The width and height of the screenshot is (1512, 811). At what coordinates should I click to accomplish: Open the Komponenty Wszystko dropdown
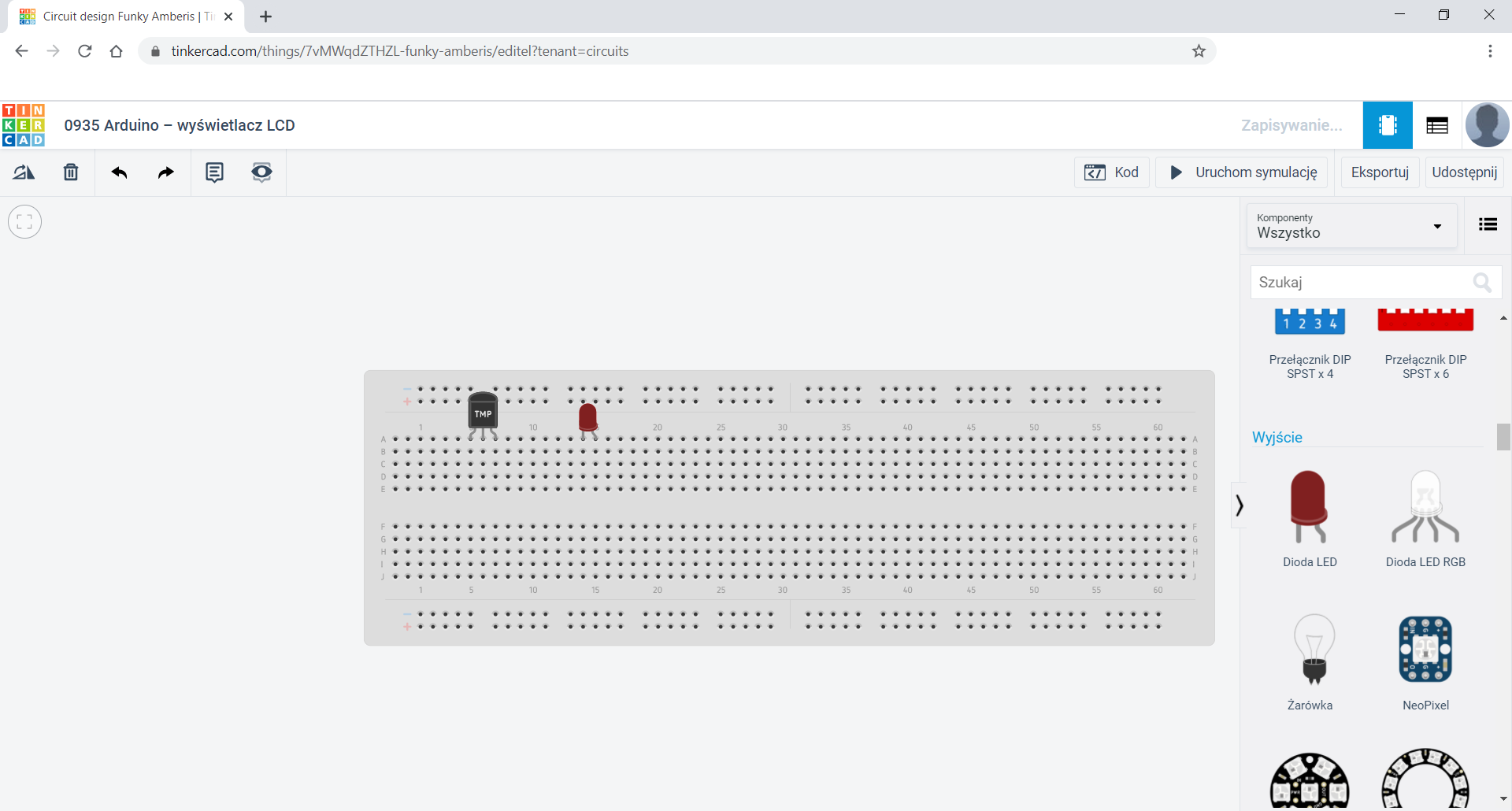point(1351,226)
